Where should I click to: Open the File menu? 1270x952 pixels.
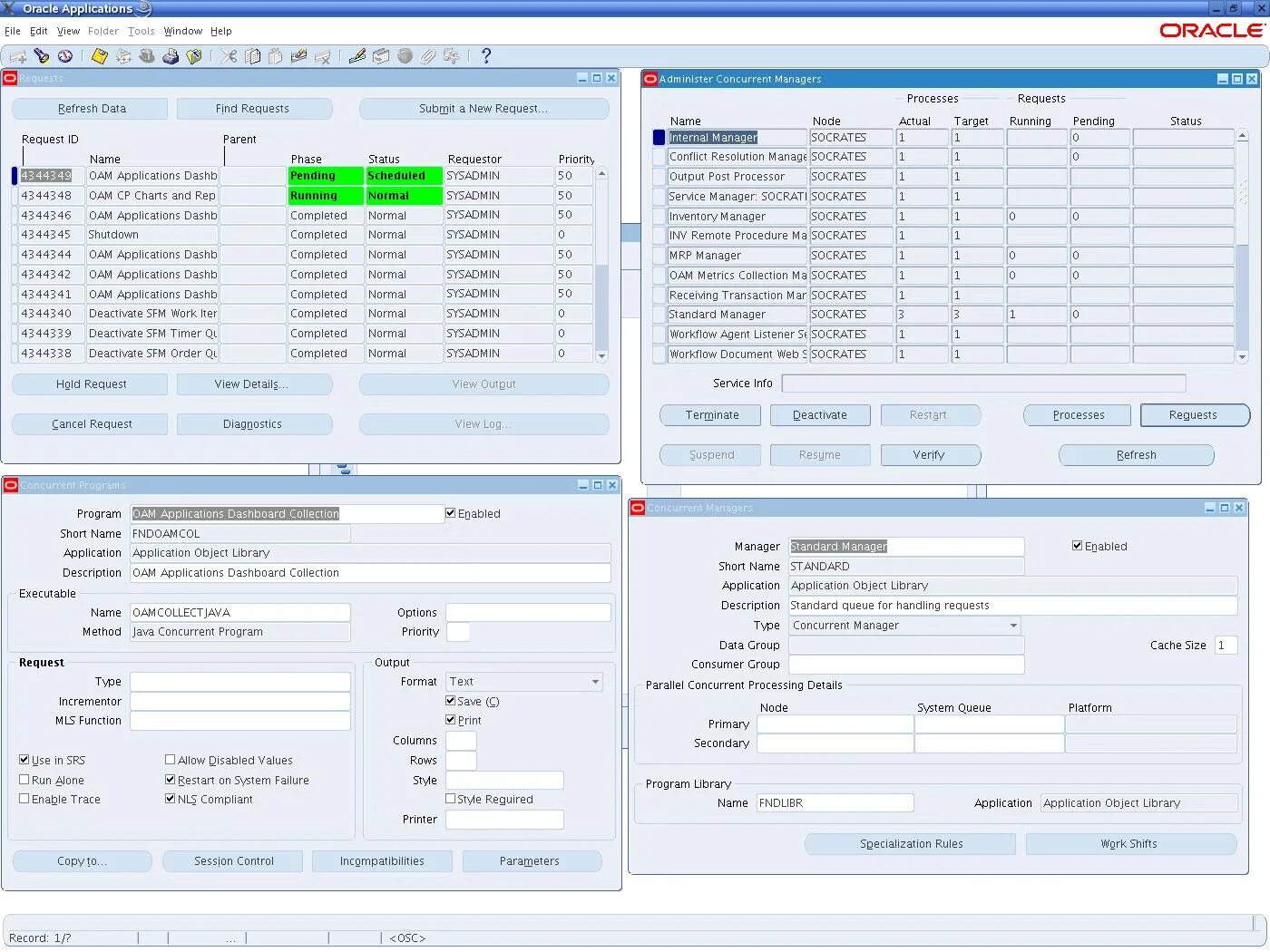(x=13, y=31)
